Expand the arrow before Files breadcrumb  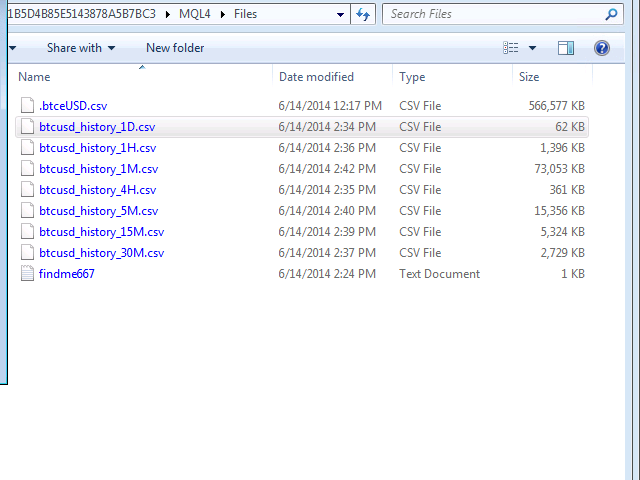pos(223,14)
